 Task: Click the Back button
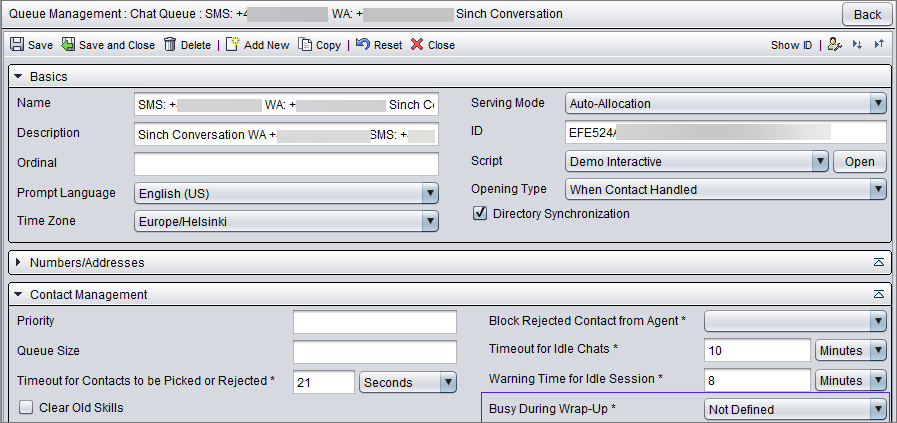[x=867, y=14]
